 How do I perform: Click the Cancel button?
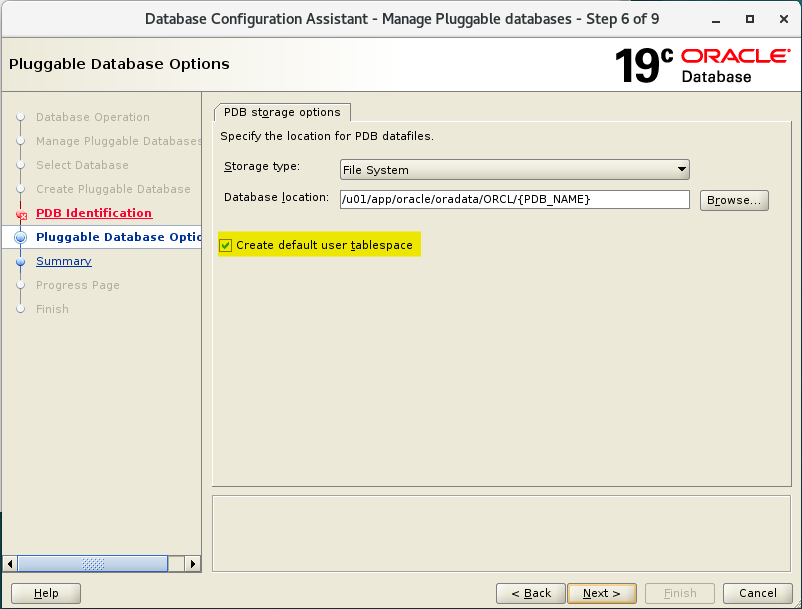[x=758, y=593]
